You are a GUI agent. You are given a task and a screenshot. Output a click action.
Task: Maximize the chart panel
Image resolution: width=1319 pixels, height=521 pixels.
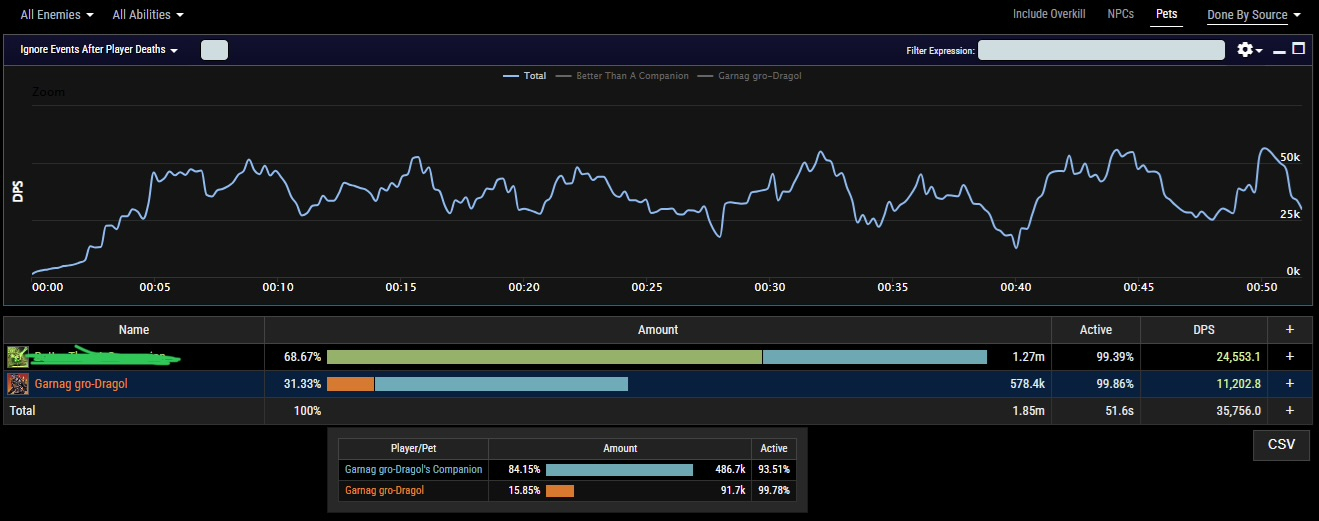pyautogui.click(x=1299, y=48)
